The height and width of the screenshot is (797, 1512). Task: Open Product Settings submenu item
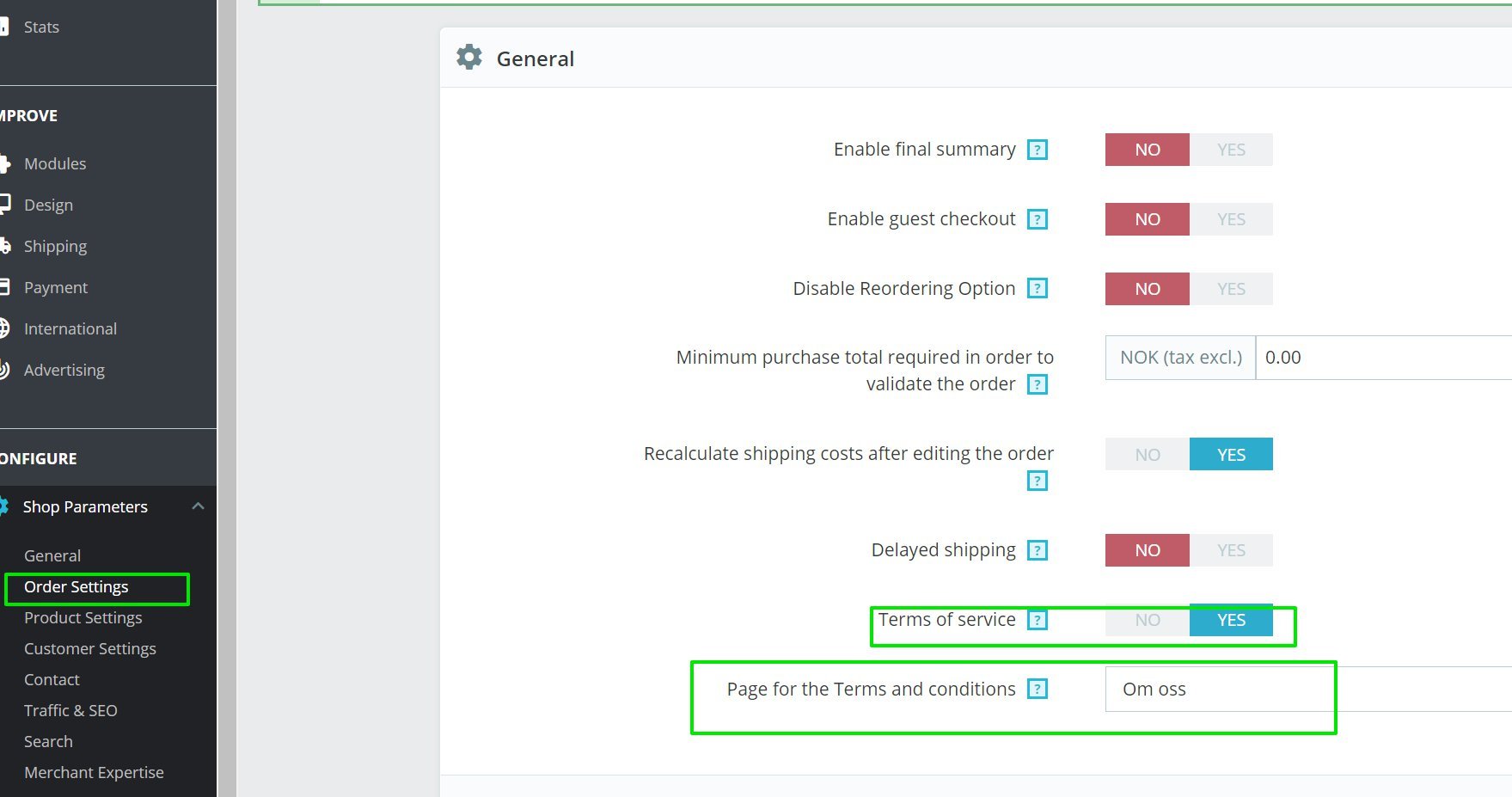pyautogui.click(x=83, y=618)
